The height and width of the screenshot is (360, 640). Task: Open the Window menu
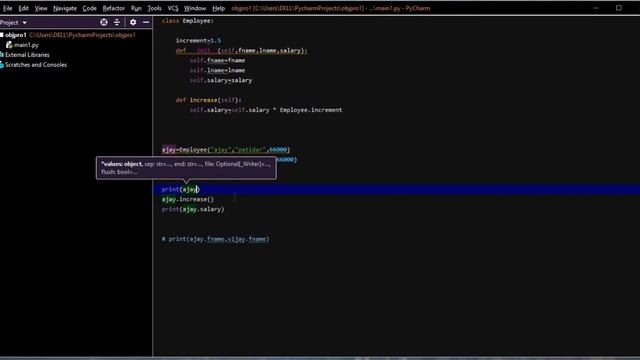click(195, 8)
